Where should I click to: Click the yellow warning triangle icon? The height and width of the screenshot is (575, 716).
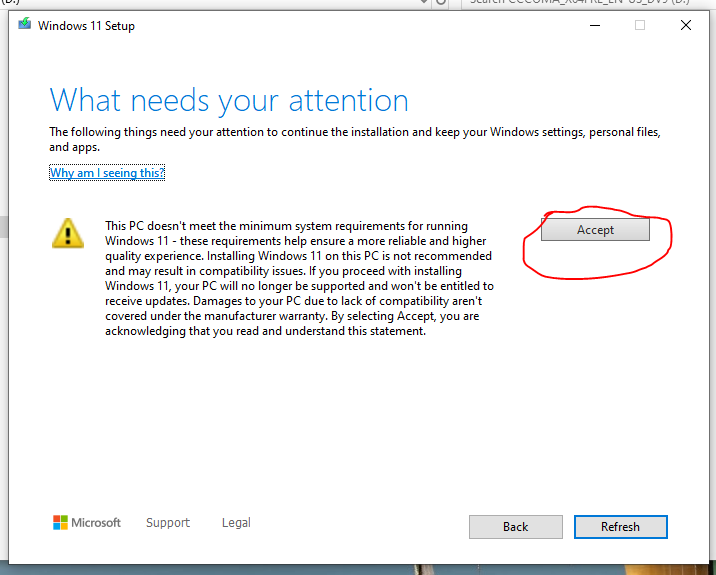[67, 234]
